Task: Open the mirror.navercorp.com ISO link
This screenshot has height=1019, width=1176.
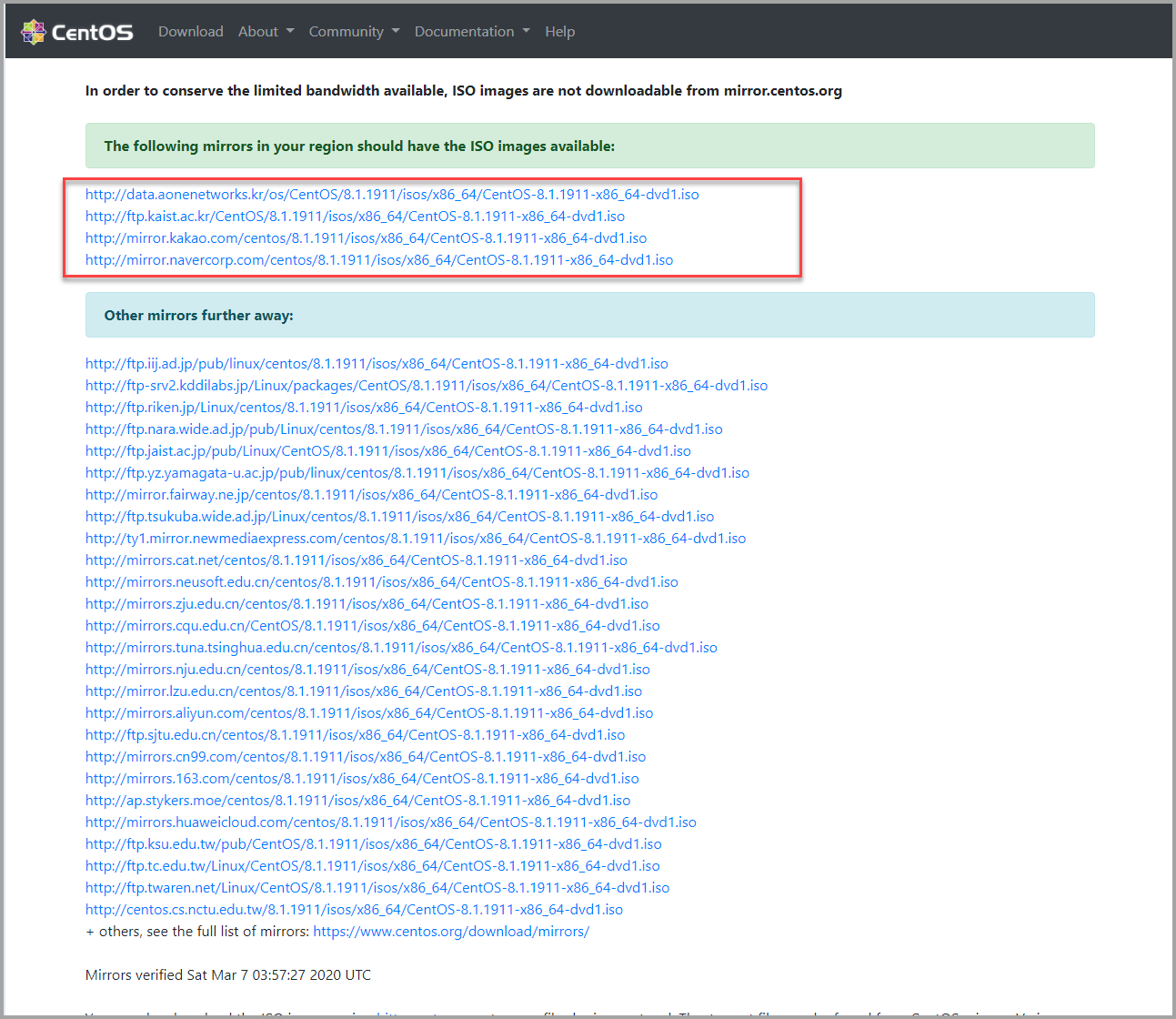Action: click(x=379, y=260)
